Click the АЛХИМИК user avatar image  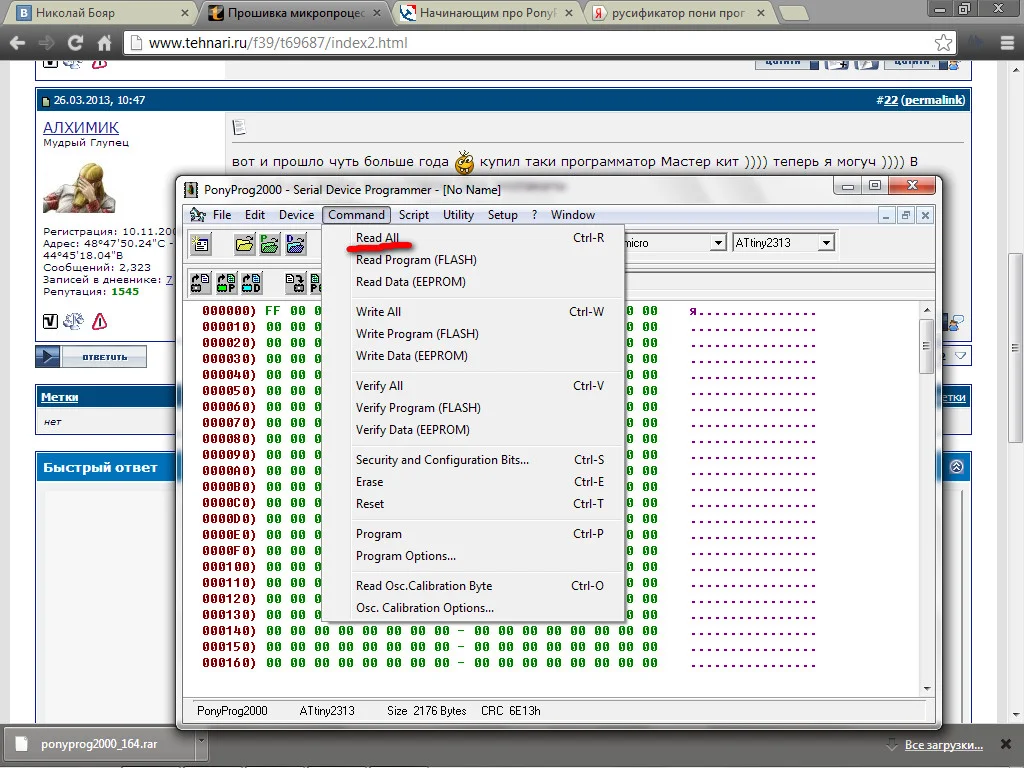coord(80,188)
